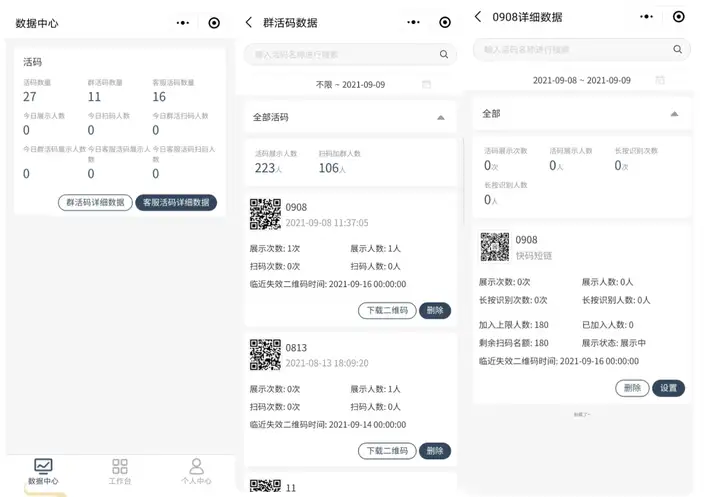
Task: Switch to 个人中心 bottom tab
Action: (x=196, y=472)
